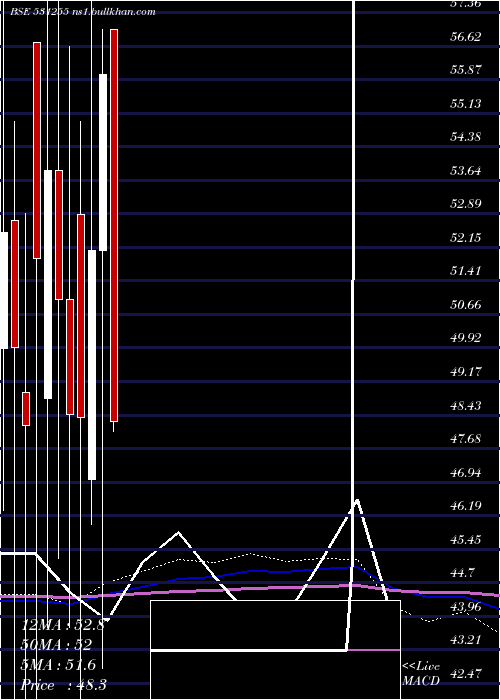The image size is (500, 700).
Task: Click the 45.45 price axis label
Action: click(466, 540)
